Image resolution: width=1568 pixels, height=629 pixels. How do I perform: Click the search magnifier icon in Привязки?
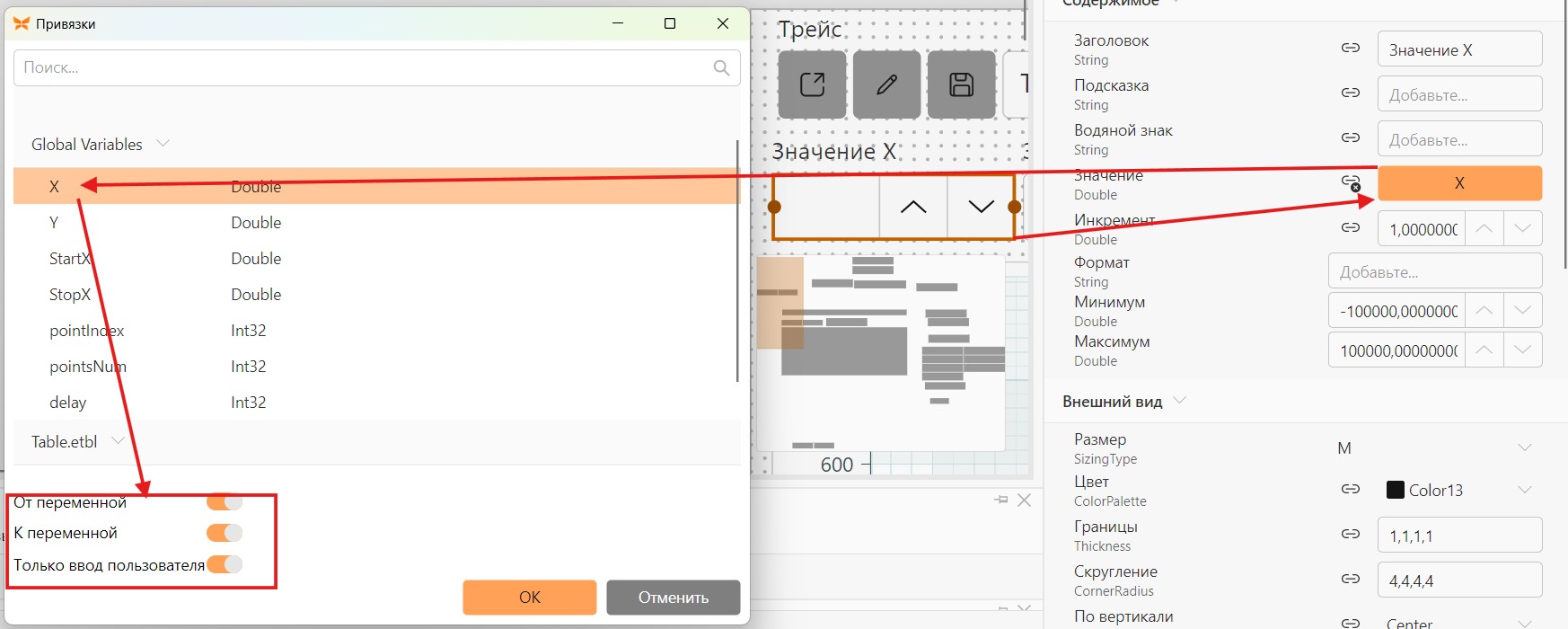721,67
